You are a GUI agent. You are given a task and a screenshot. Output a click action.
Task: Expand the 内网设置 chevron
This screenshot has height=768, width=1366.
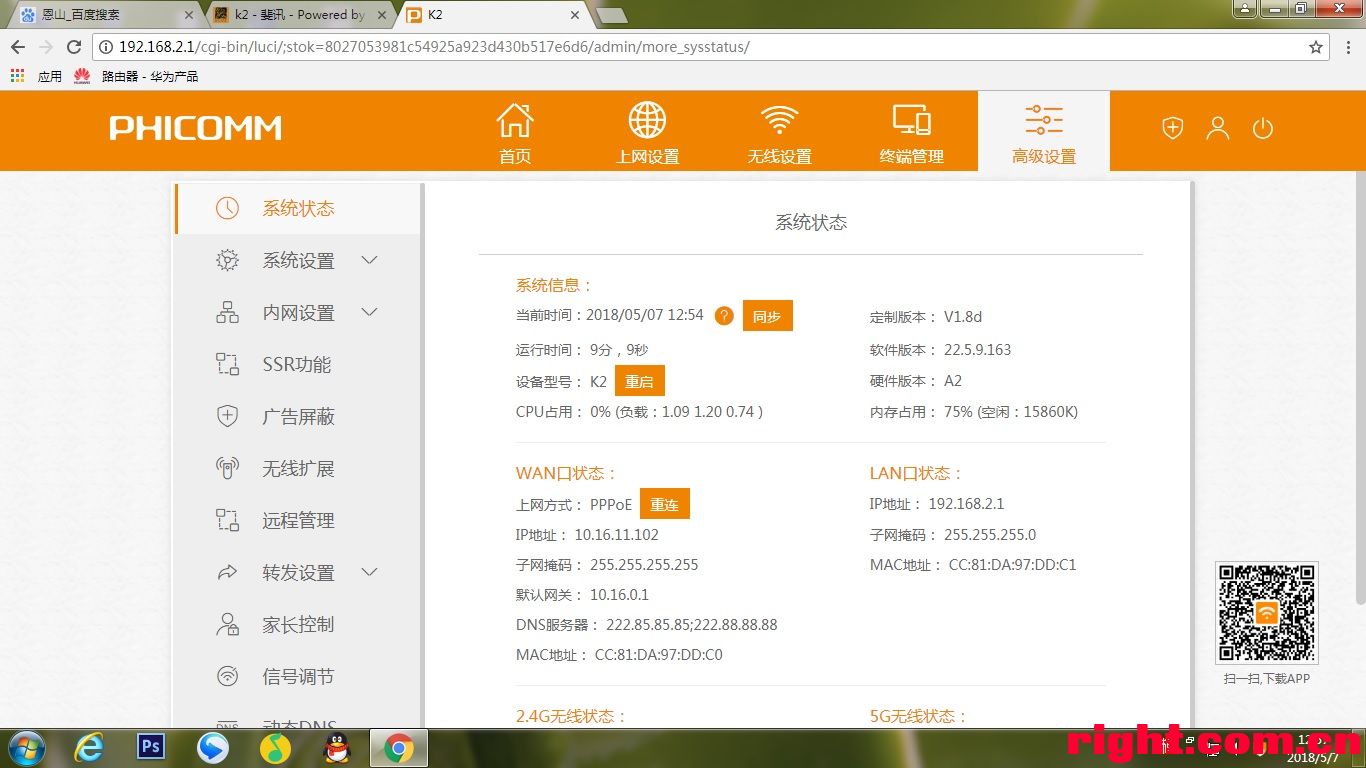pyautogui.click(x=369, y=312)
